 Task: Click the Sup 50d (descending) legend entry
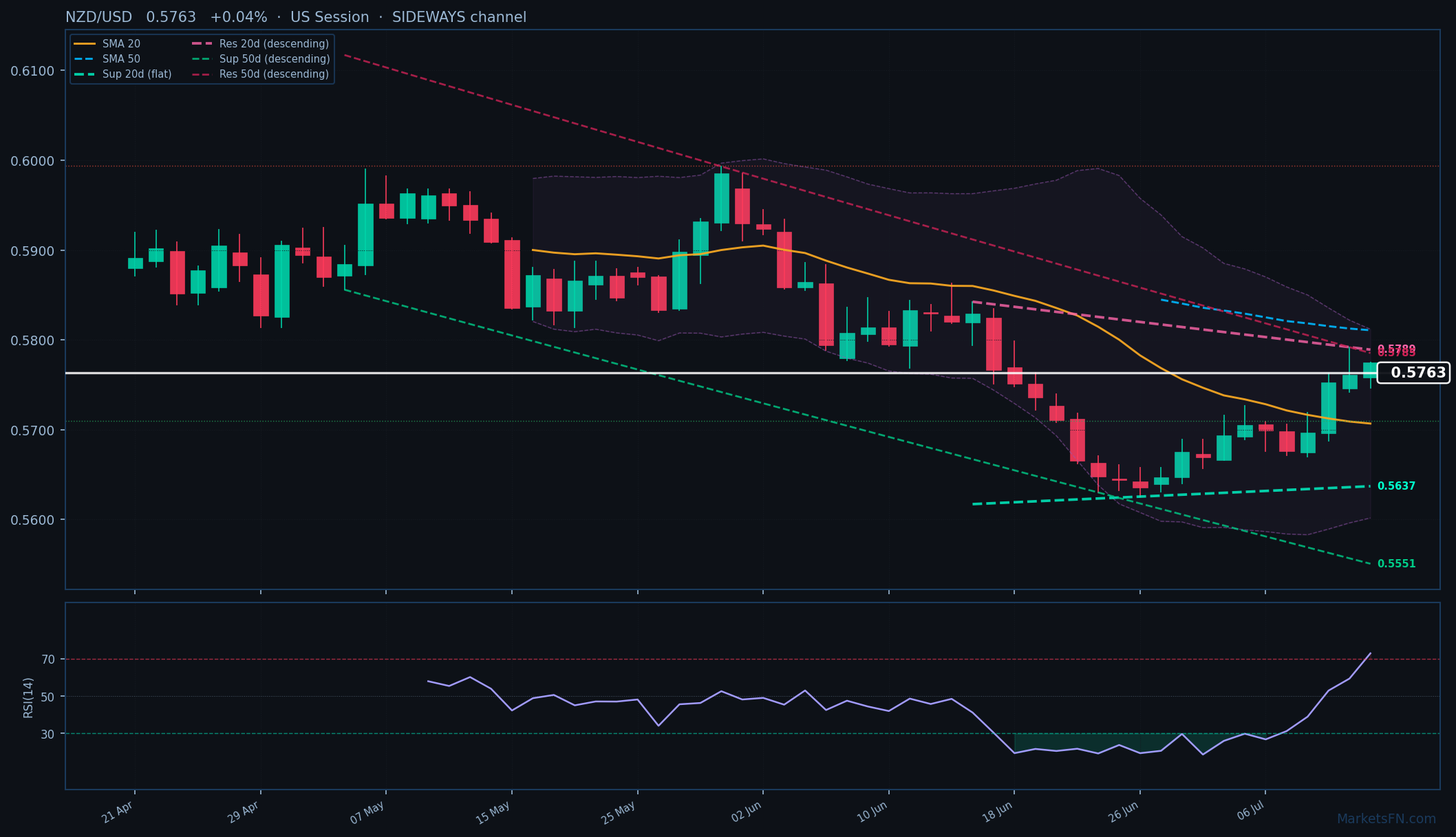pos(260,58)
